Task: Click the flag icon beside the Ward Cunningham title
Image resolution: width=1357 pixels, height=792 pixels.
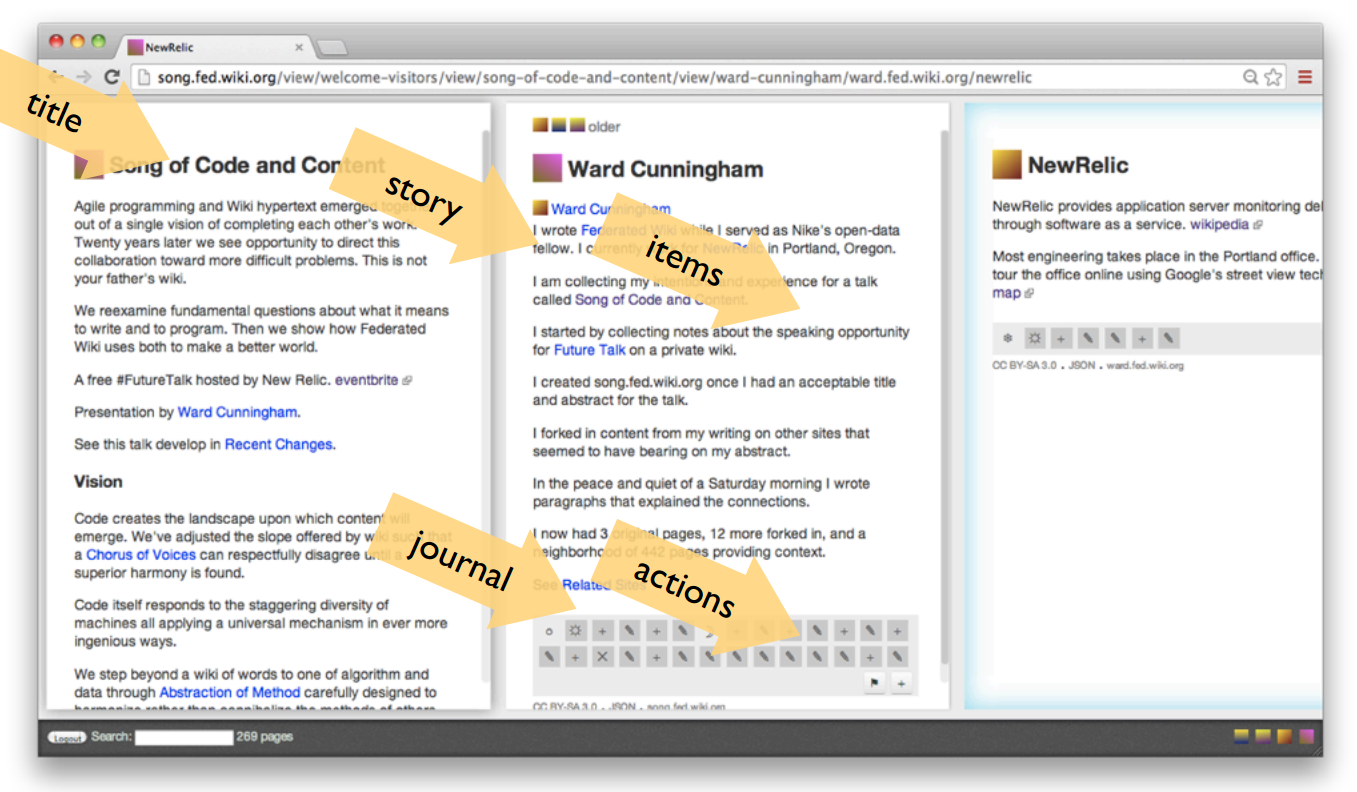Action: click(x=547, y=168)
